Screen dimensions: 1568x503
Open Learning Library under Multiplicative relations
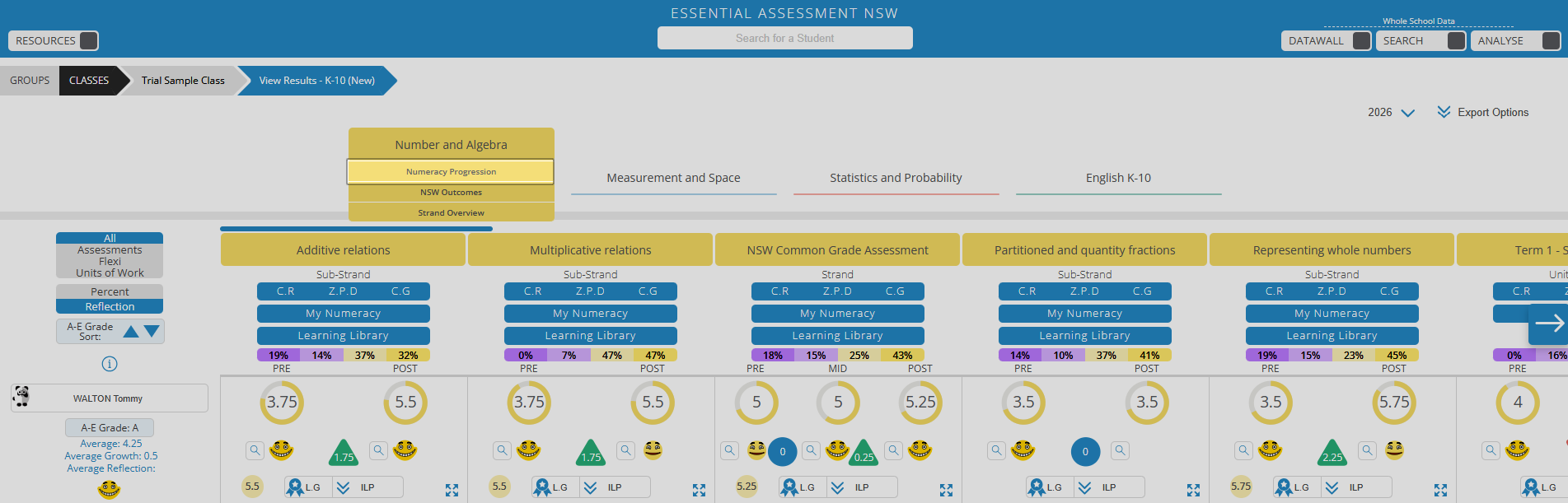[591, 336]
